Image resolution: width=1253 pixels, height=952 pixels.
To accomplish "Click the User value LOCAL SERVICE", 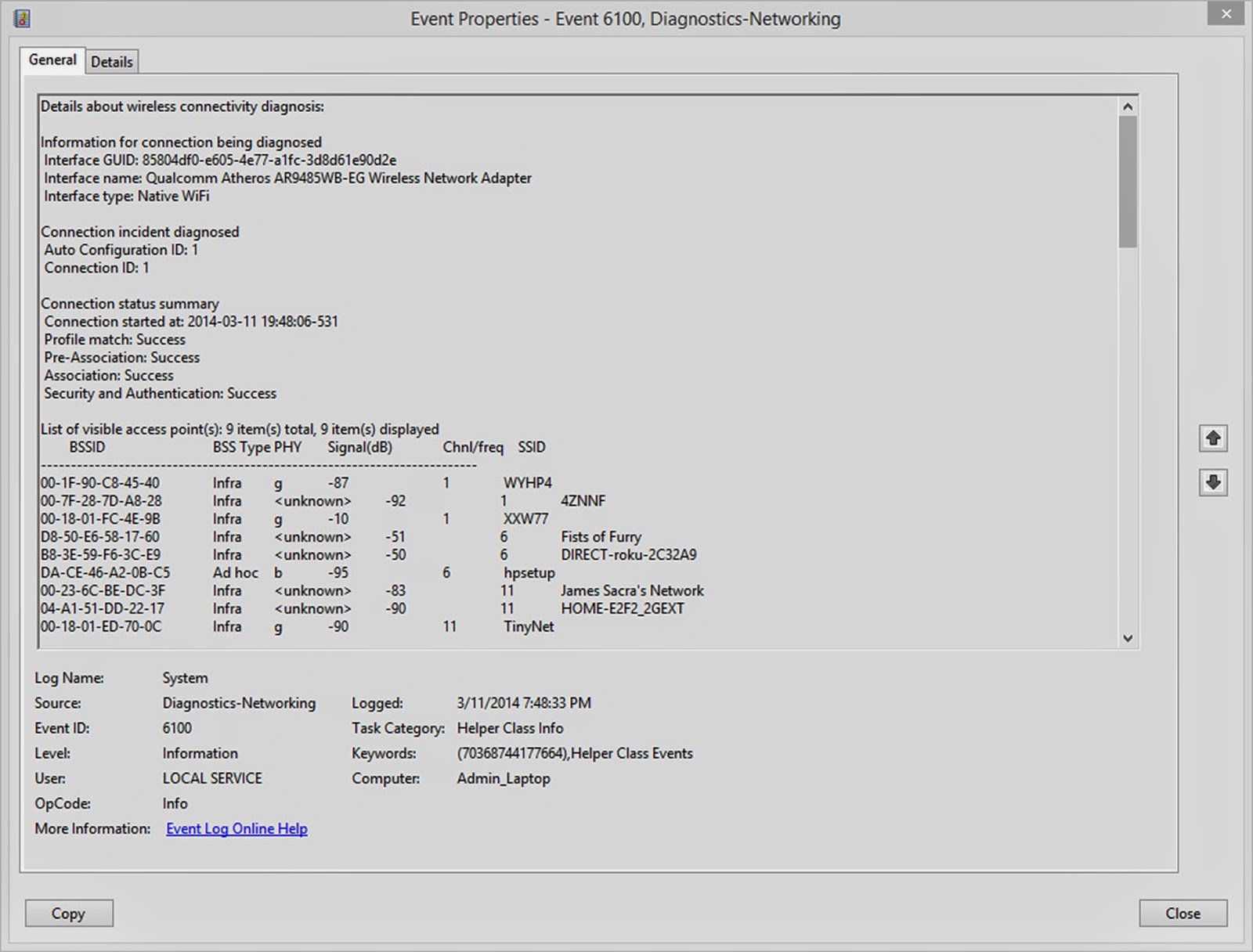I will tap(212, 778).
